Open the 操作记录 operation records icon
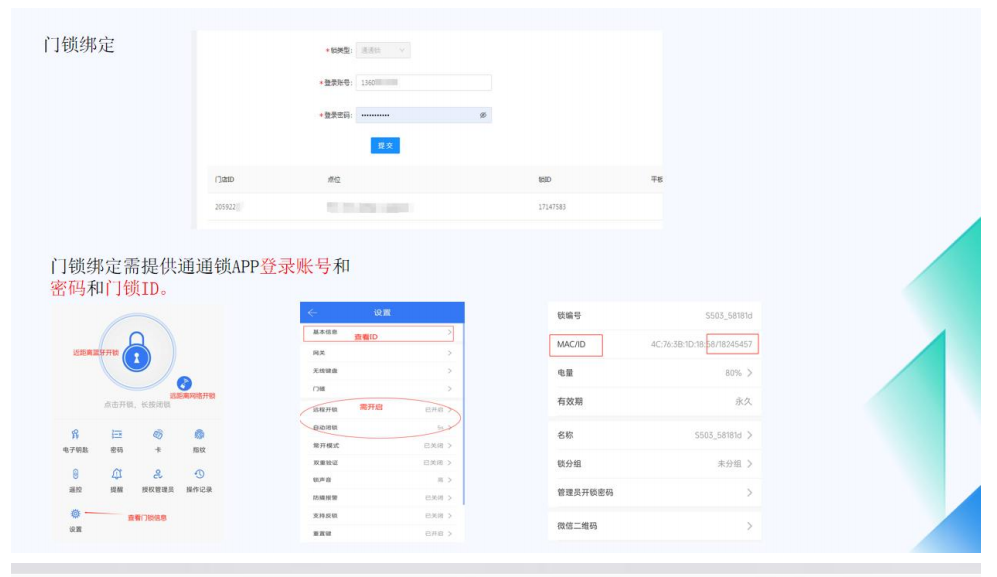 [x=199, y=474]
